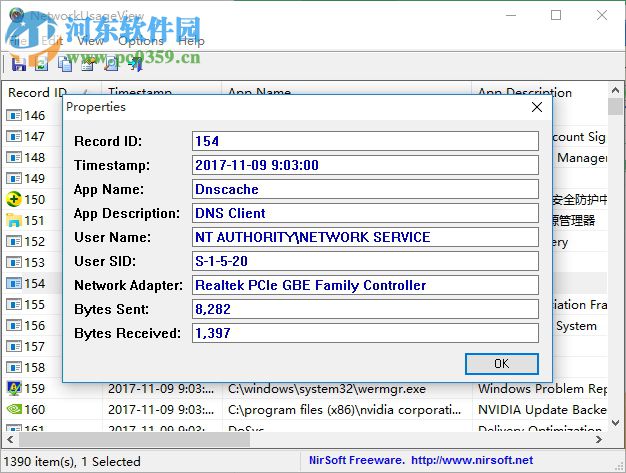626x473 pixels.
Task: Select the record 148 row icon
Action: point(14,158)
